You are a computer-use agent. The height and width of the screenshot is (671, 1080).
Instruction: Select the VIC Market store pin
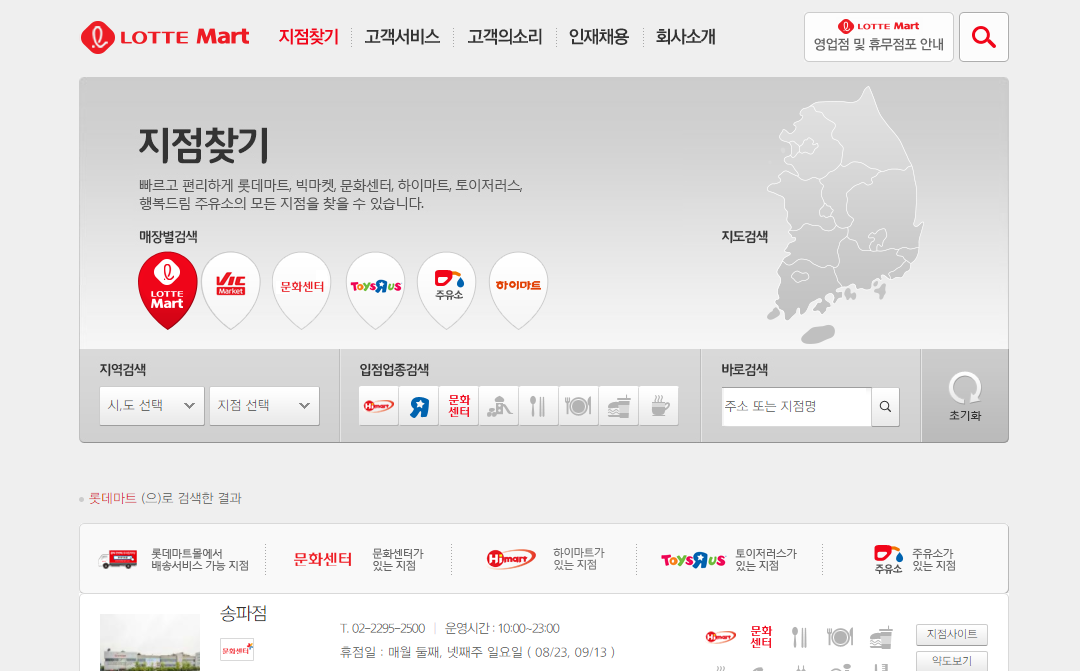230,290
